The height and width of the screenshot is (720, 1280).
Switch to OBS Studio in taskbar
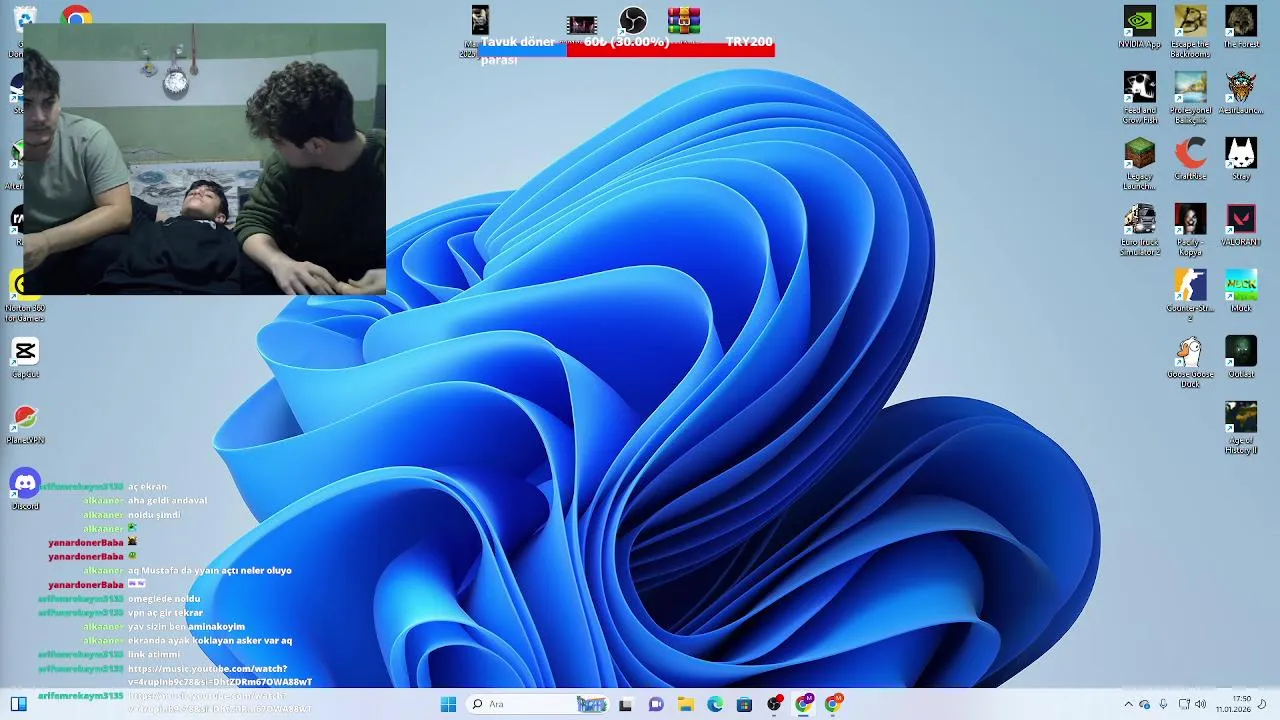tap(774, 704)
